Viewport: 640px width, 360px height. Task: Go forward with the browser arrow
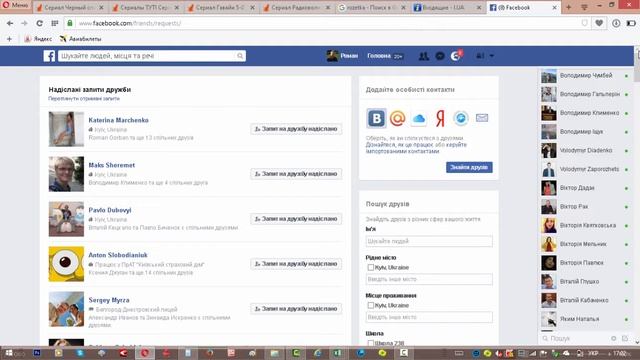click(24, 23)
